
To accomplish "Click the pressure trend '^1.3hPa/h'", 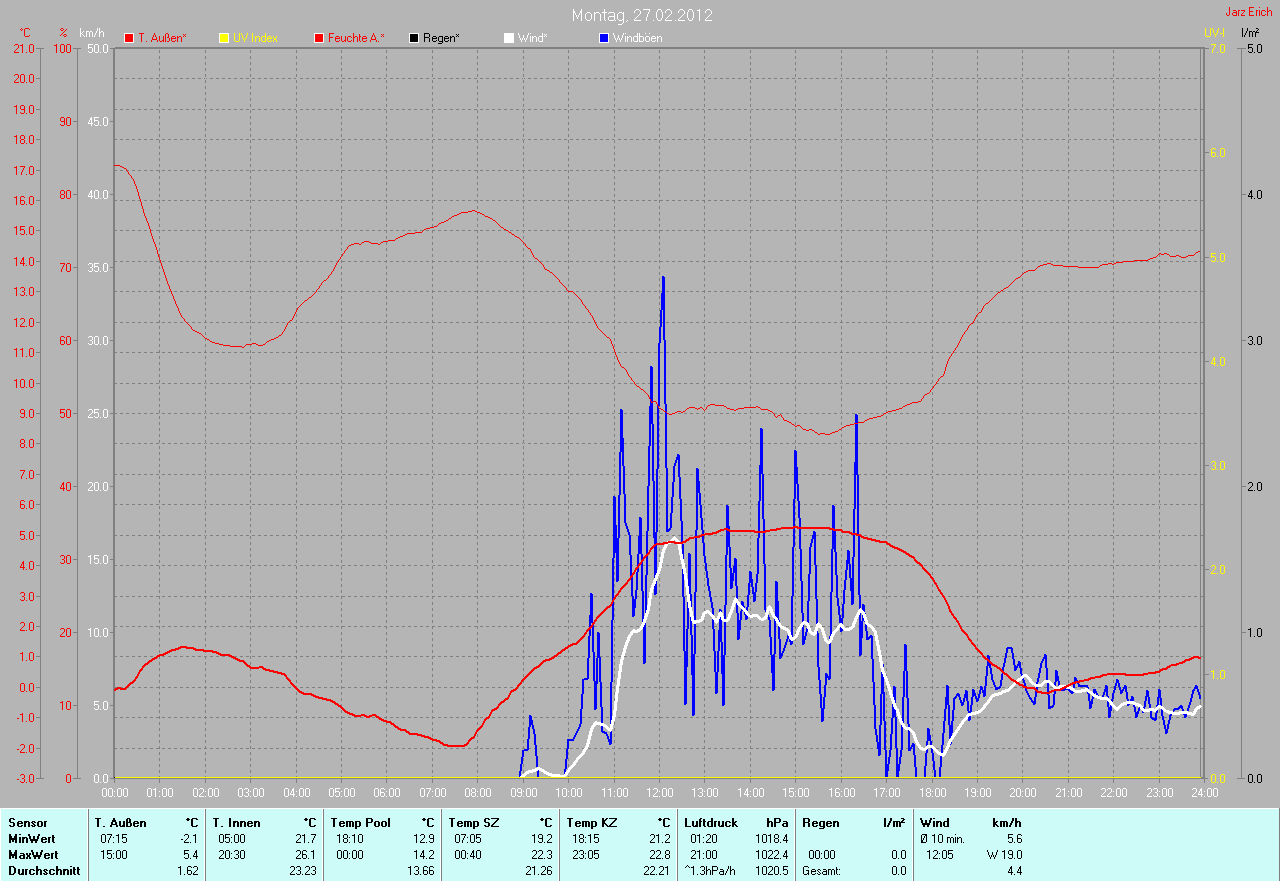I will 708,871.
